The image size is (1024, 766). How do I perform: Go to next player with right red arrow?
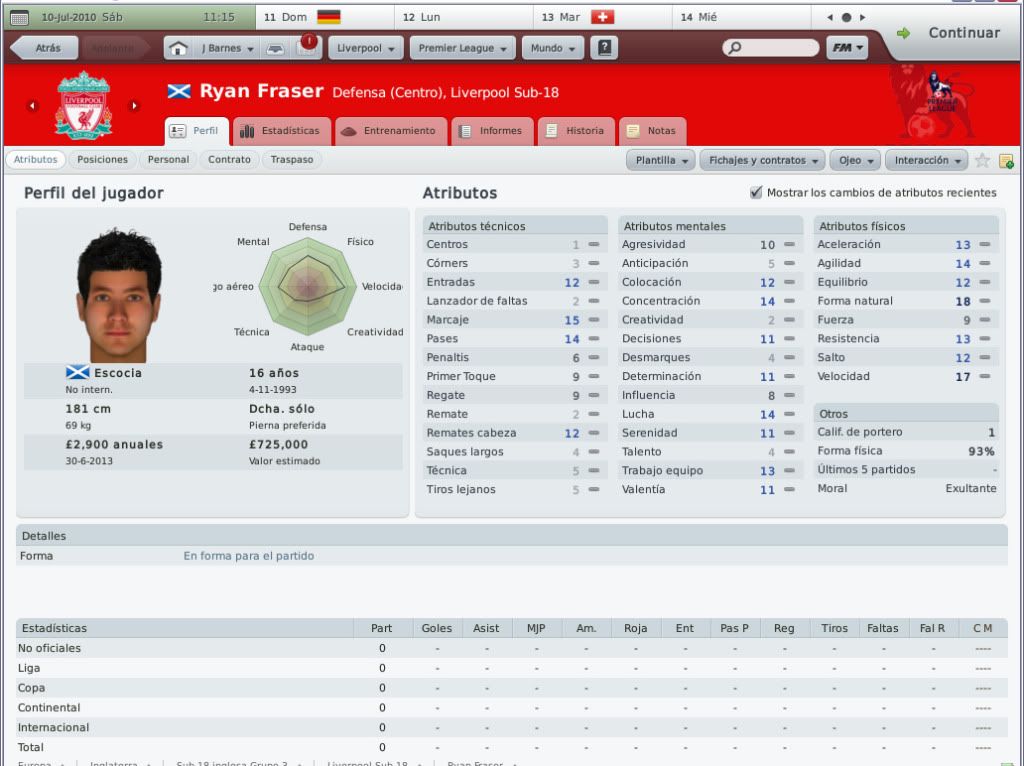pos(134,106)
